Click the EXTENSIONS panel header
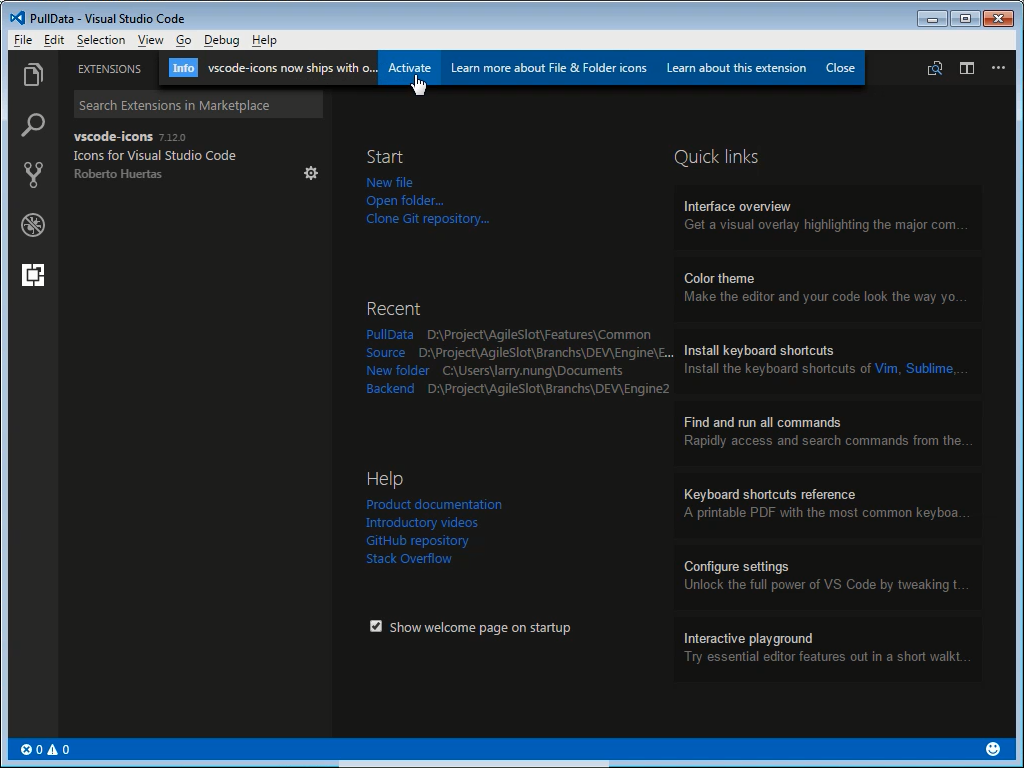 109,69
